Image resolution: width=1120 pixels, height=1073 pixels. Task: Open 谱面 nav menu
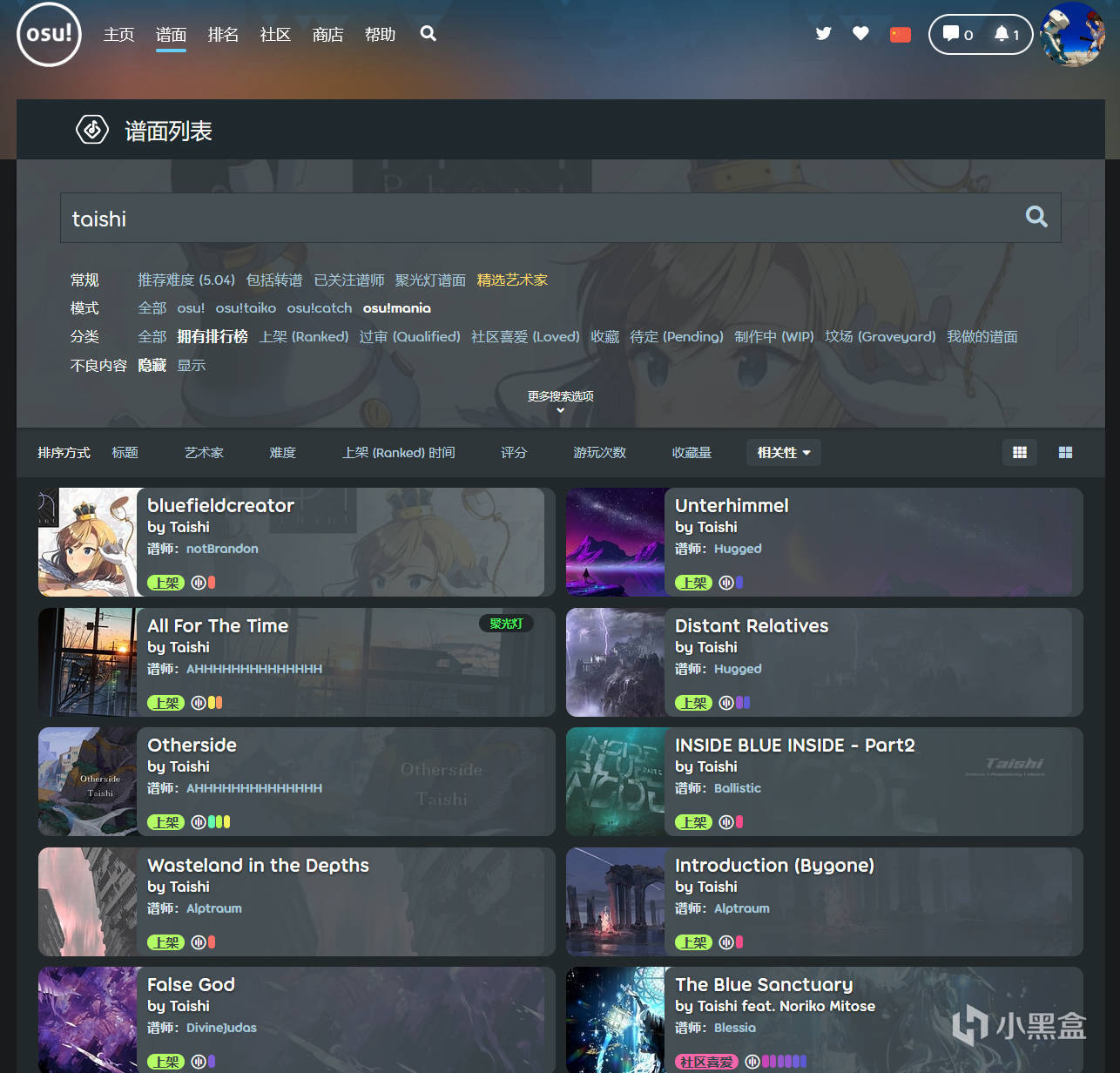[172, 34]
